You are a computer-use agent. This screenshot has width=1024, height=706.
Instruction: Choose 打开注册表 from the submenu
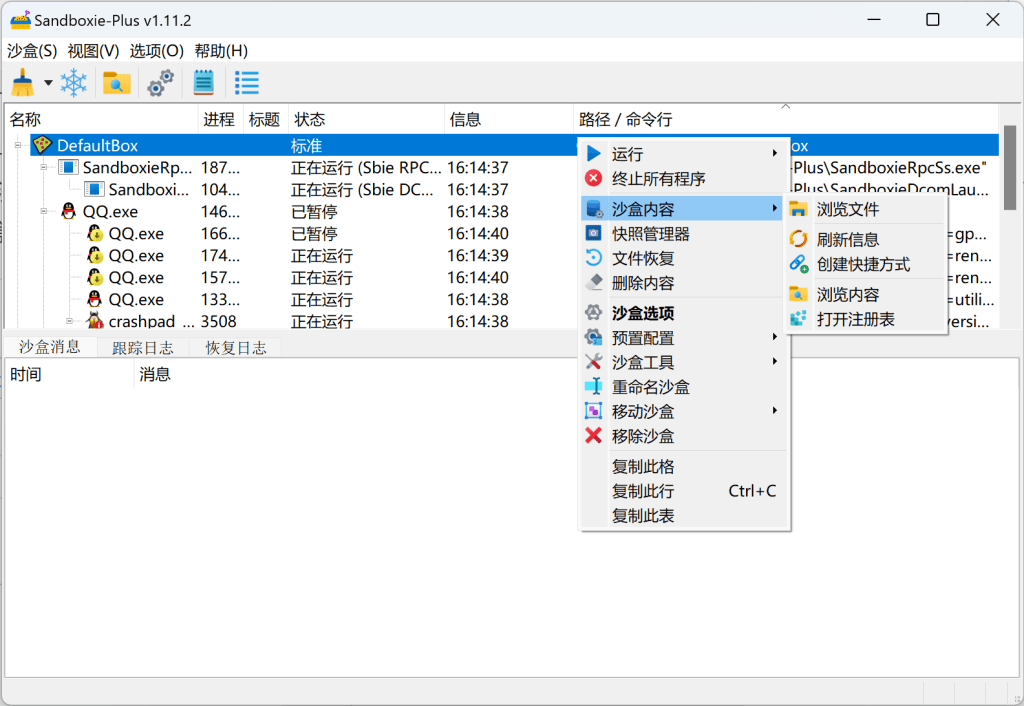click(x=855, y=319)
